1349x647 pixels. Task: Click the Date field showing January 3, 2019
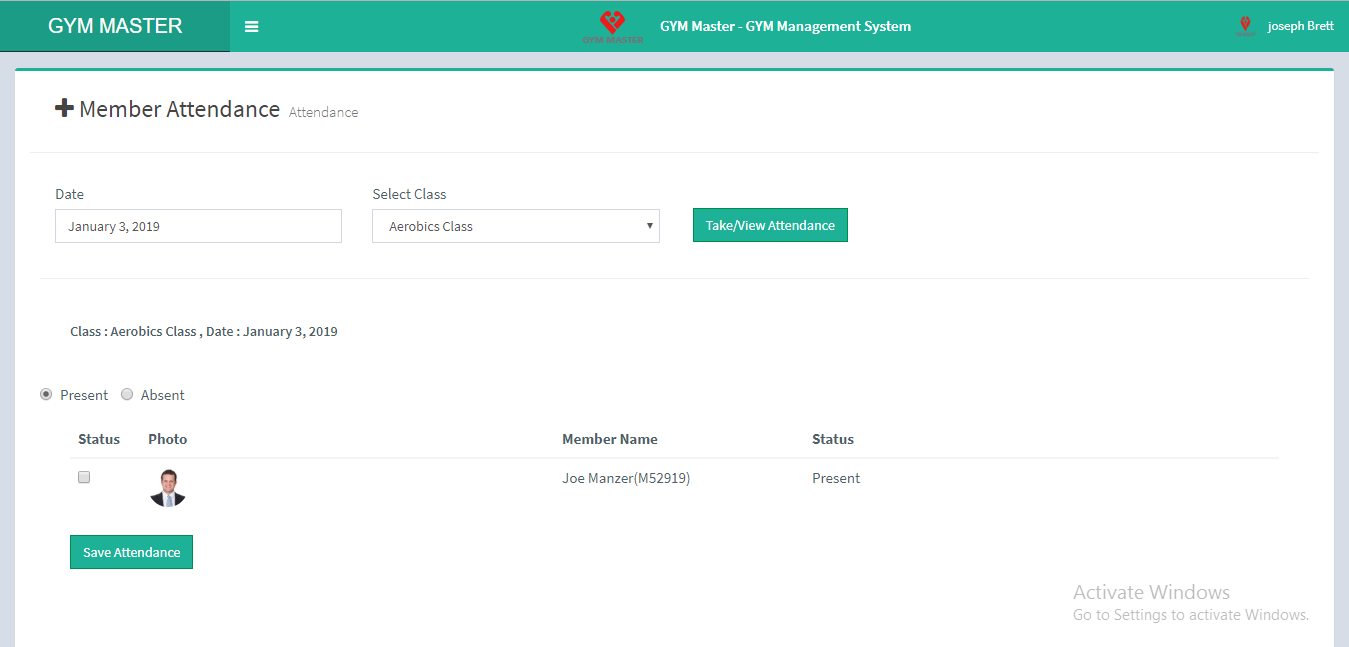pos(198,226)
